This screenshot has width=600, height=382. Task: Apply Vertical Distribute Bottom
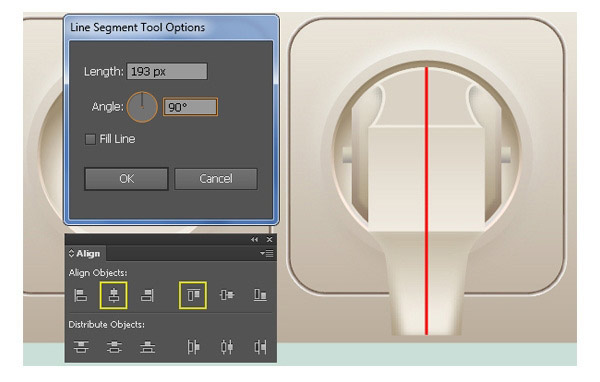click(x=147, y=347)
